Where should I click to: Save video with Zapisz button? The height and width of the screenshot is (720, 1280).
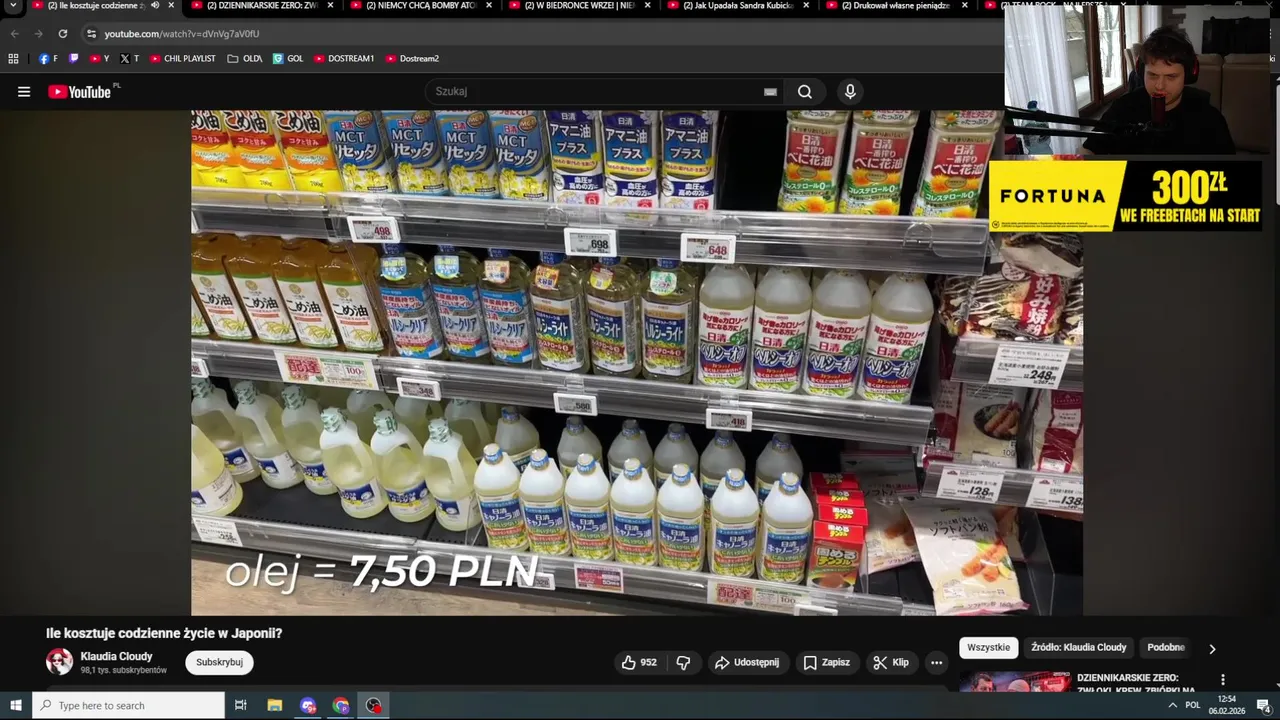pos(826,662)
